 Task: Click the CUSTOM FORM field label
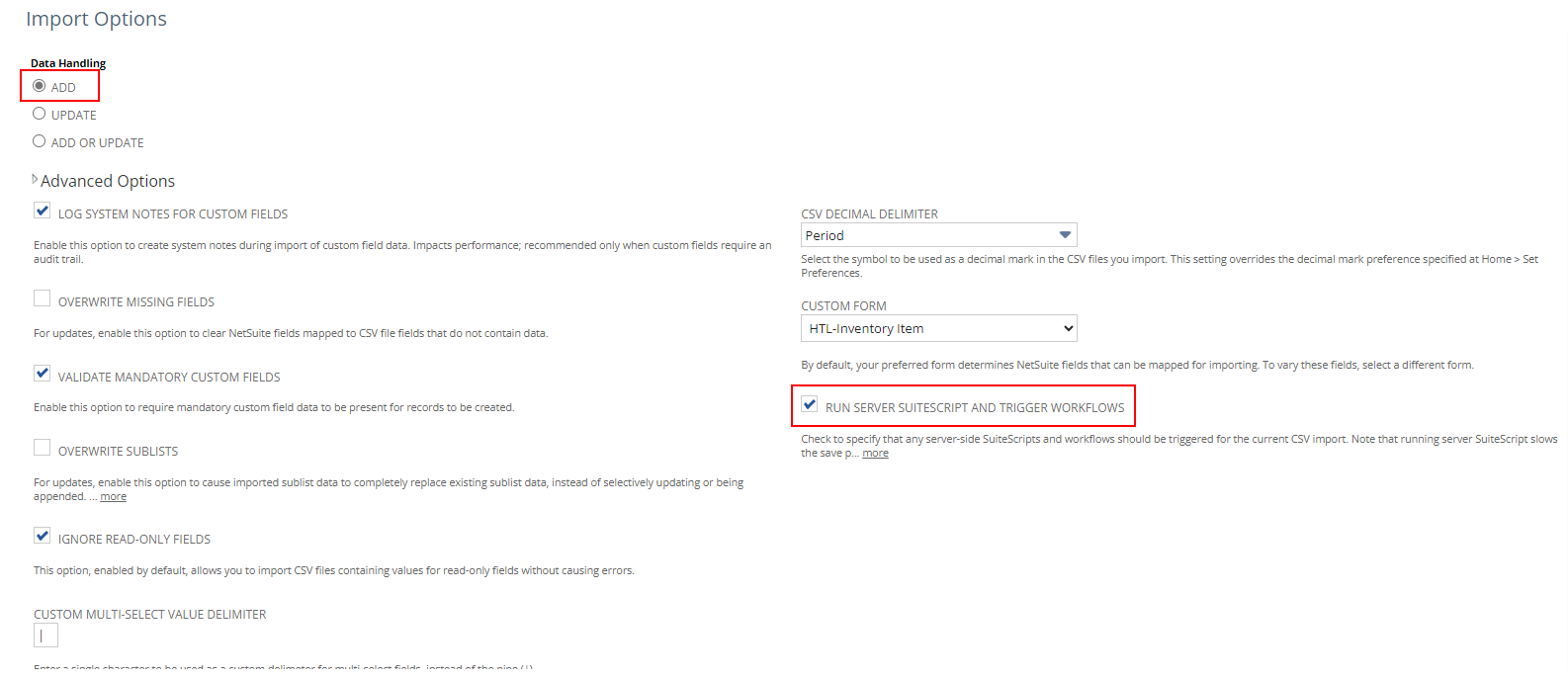click(x=843, y=306)
